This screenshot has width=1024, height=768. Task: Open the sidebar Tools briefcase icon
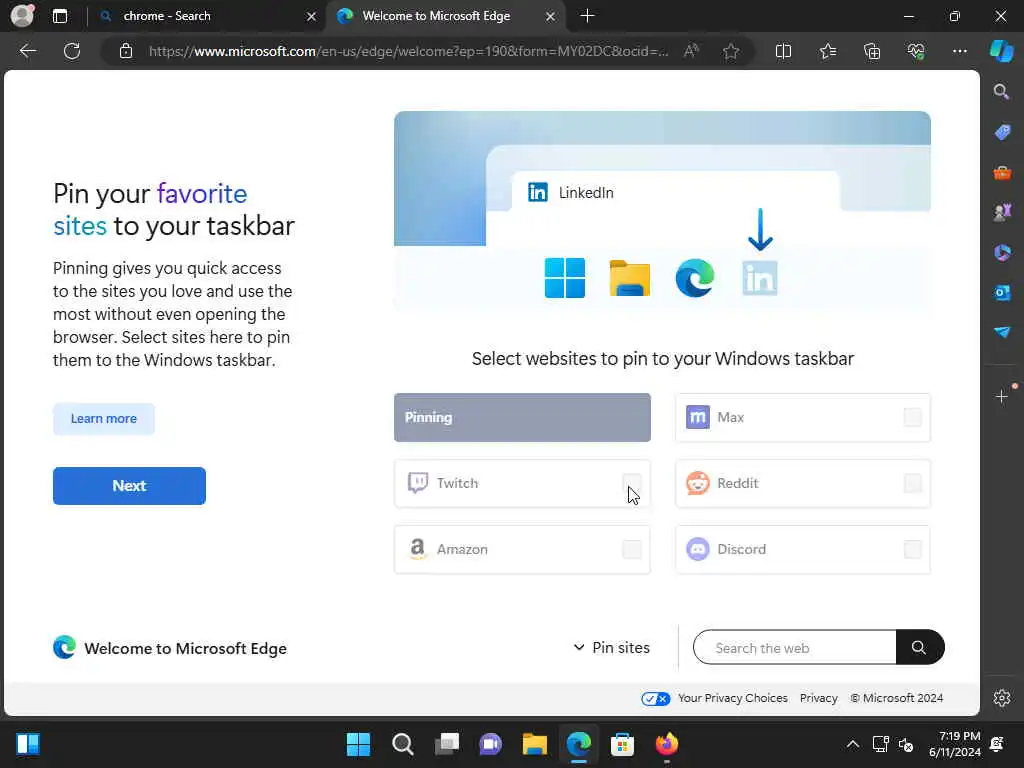1002,172
